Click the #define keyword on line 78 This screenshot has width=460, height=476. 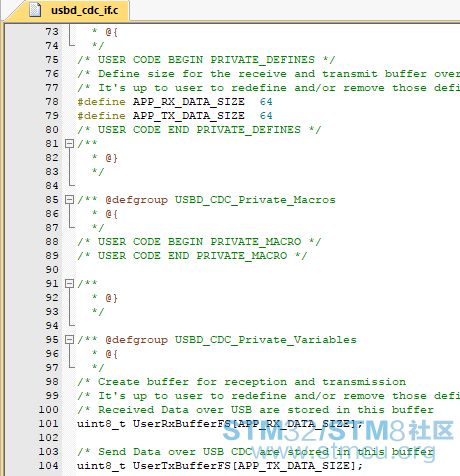[x=101, y=102]
